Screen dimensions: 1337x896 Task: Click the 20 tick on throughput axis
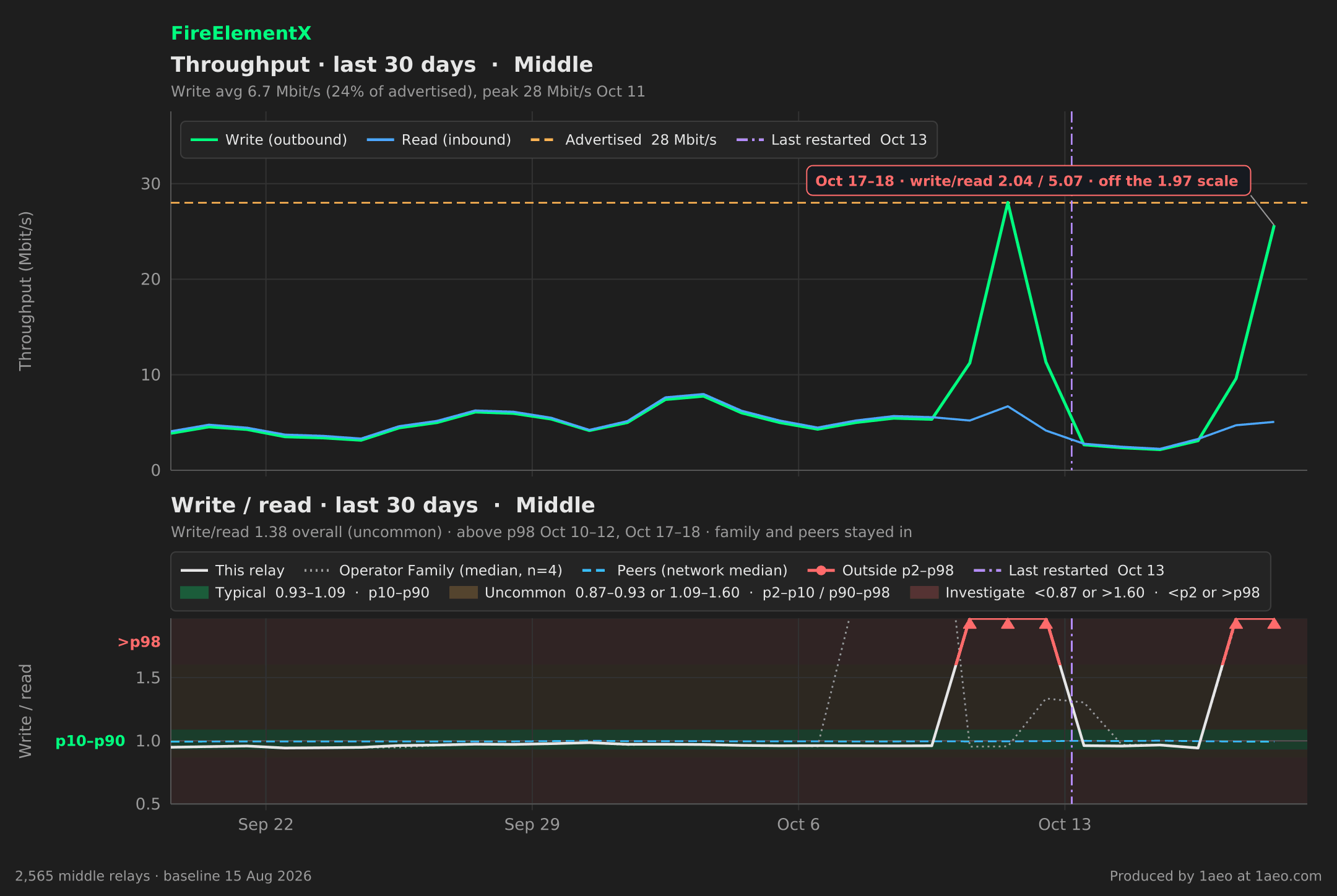(150, 280)
